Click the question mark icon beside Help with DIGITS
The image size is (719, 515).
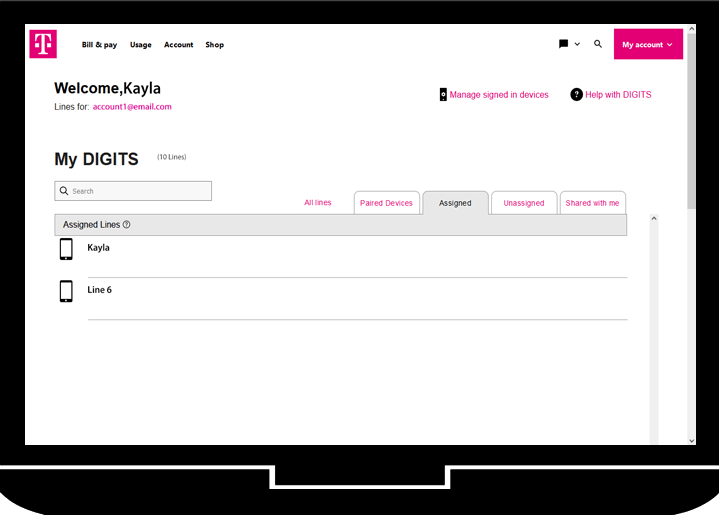pyautogui.click(x=576, y=94)
